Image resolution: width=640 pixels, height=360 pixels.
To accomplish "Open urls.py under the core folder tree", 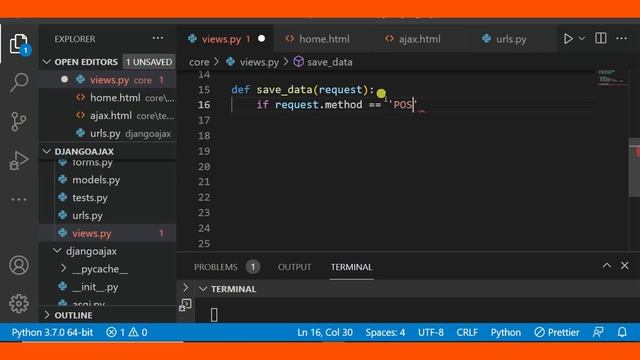I will tap(108, 216).
